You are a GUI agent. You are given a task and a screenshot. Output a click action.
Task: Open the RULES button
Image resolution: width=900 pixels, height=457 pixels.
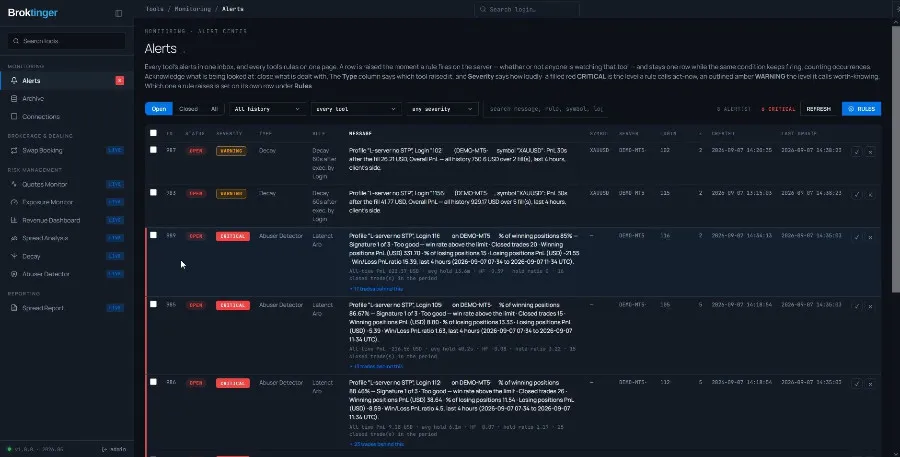click(862, 109)
